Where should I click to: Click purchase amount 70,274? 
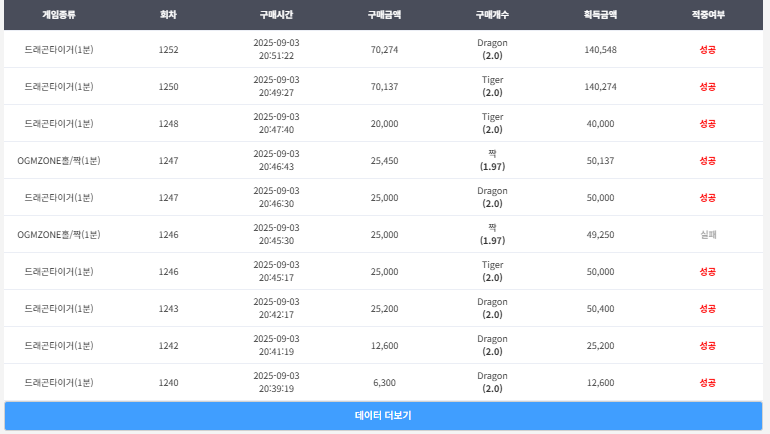(x=385, y=50)
